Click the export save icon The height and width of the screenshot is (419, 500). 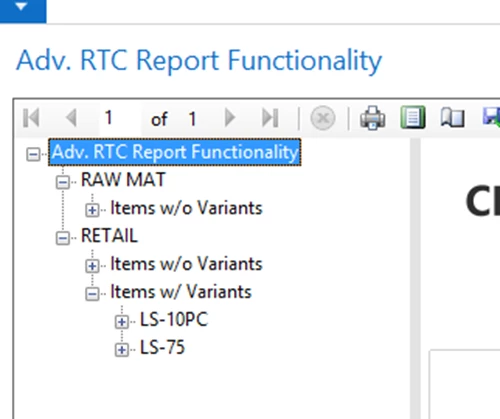coord(492,117)
